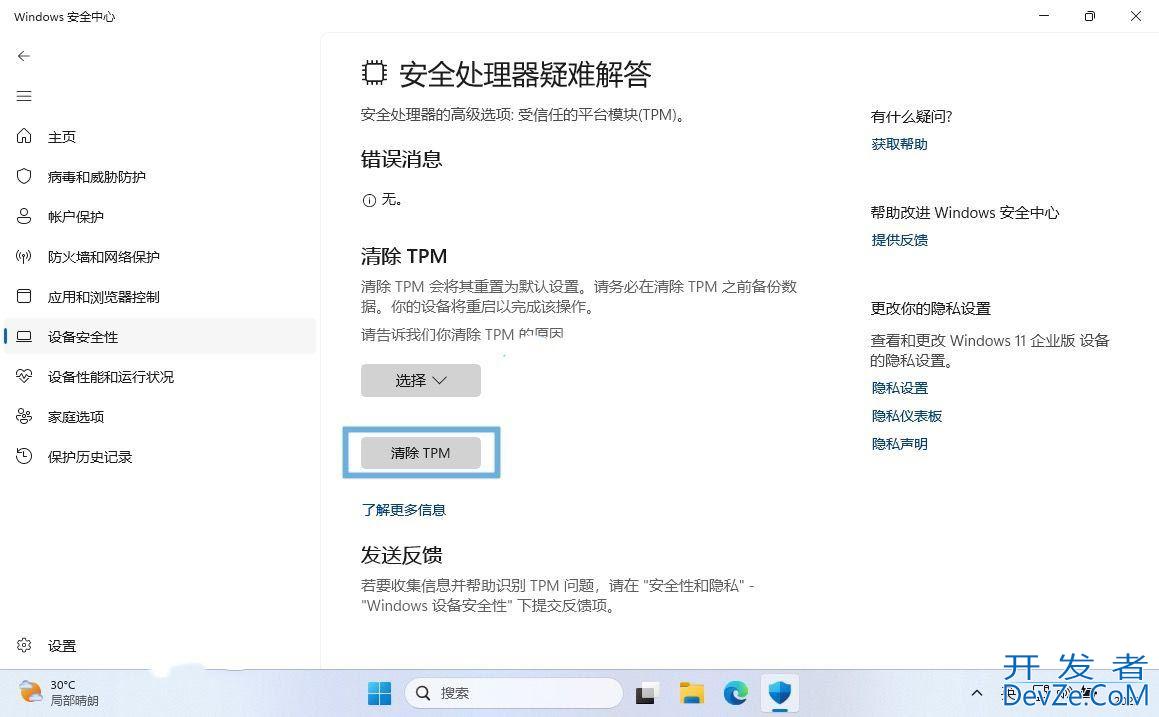Viewport: 1159px width, 717px height.
Task: Open File Explorer from the taskbar
Action: tap(691, 693)
